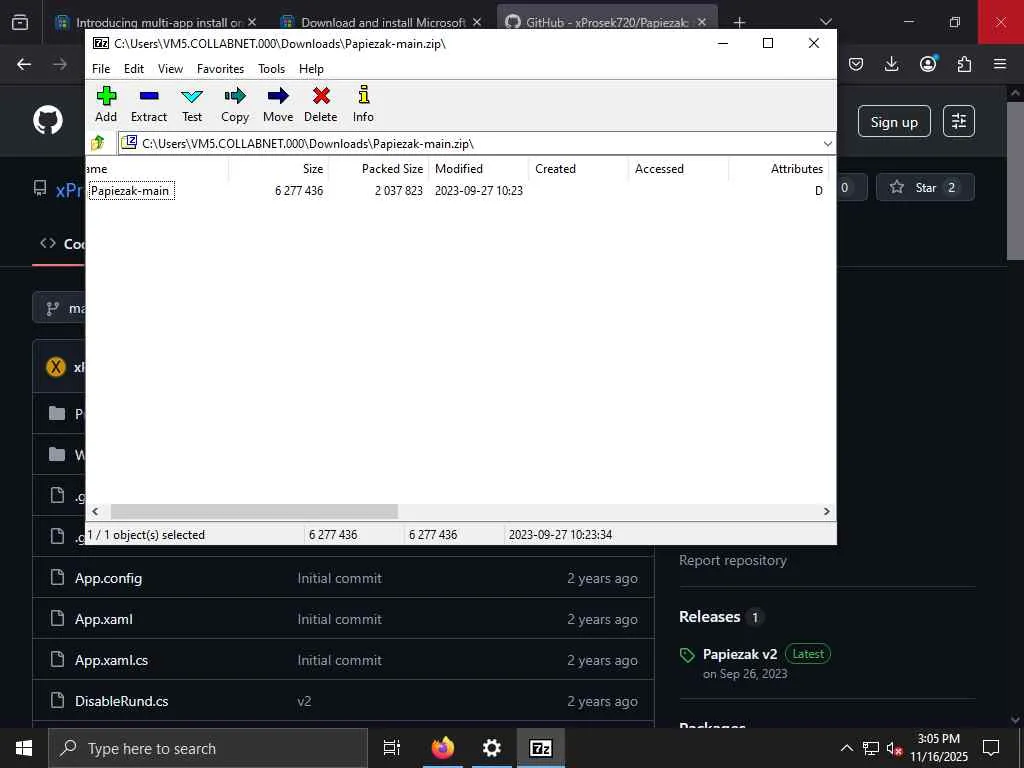Click the Firefox account icon
This screenshot has width=1024, height=768.
click(928, 64)
